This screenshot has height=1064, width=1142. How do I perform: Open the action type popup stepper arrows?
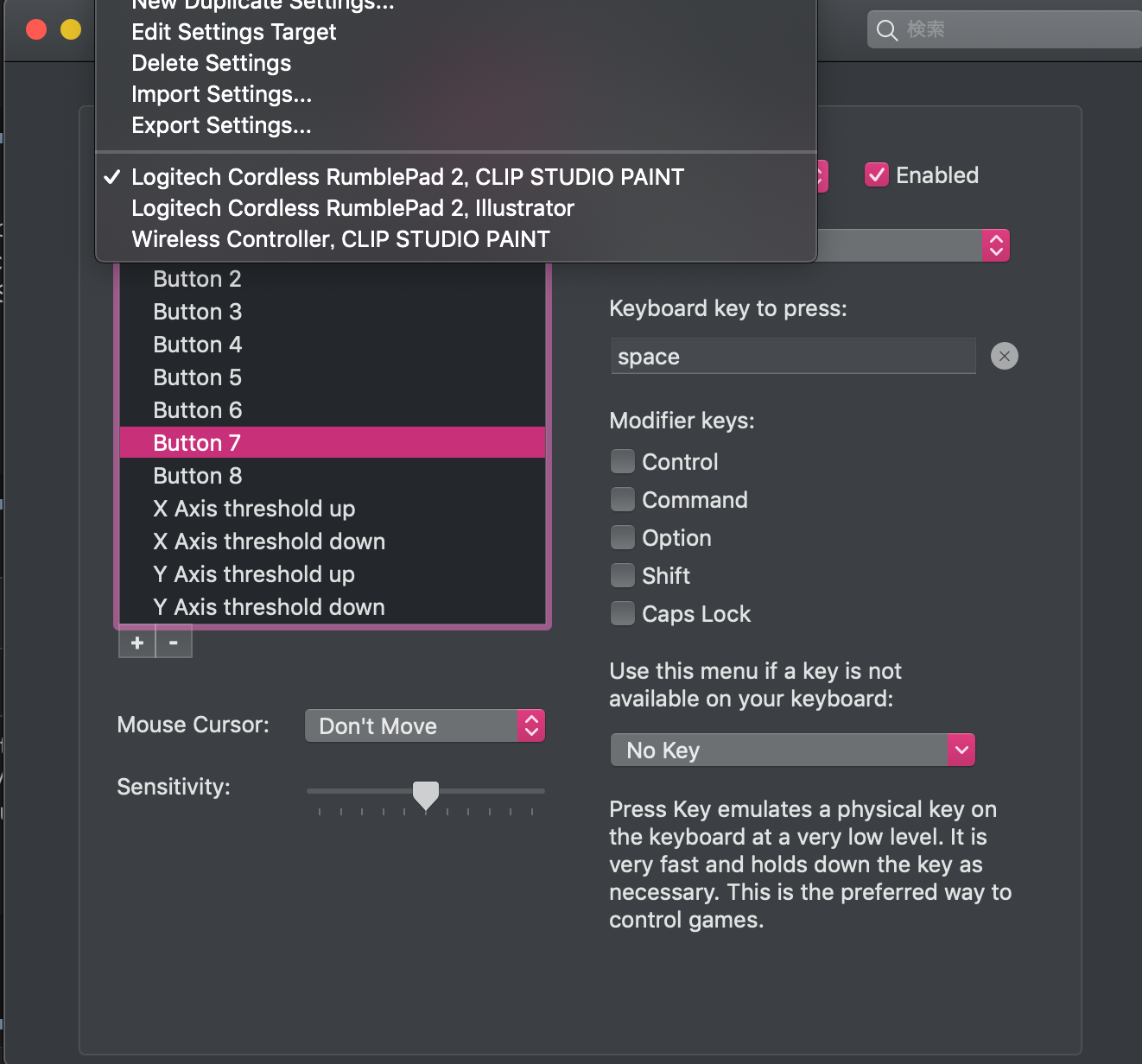point(996,245)
